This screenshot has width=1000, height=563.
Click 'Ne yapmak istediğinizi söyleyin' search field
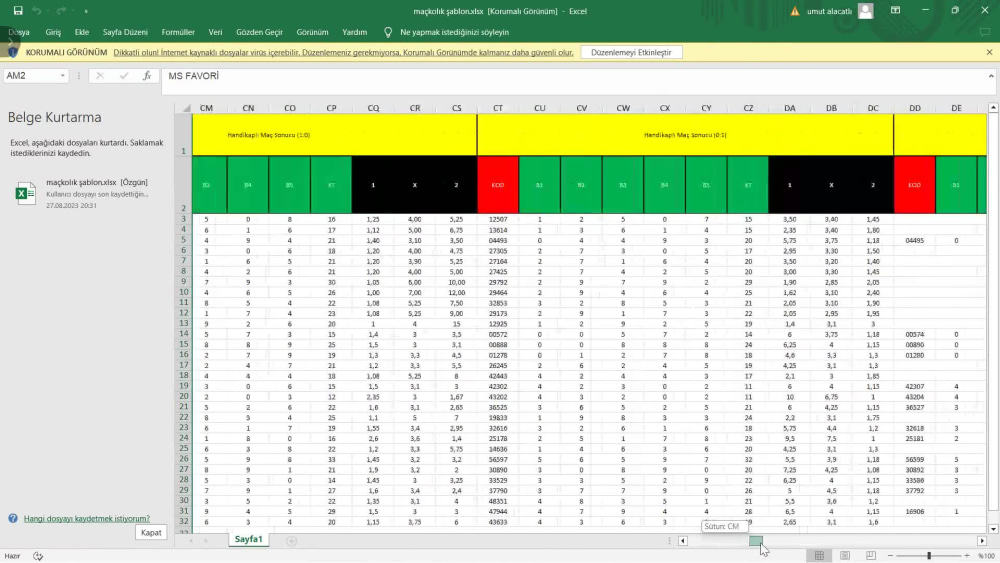[454, 32]
